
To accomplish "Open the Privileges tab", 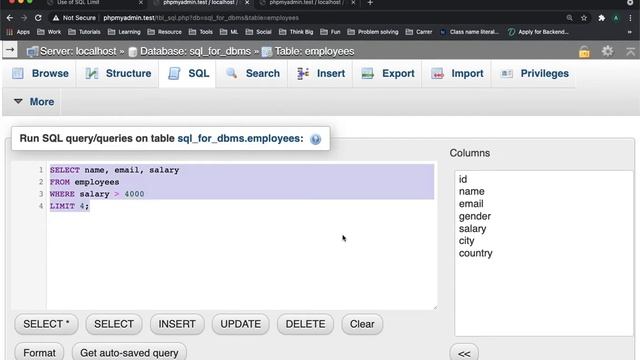I will (x=534, y=73).
